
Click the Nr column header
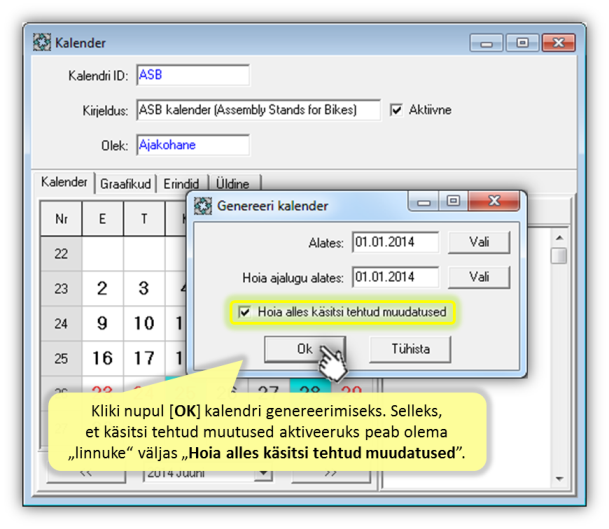point(61,219)
